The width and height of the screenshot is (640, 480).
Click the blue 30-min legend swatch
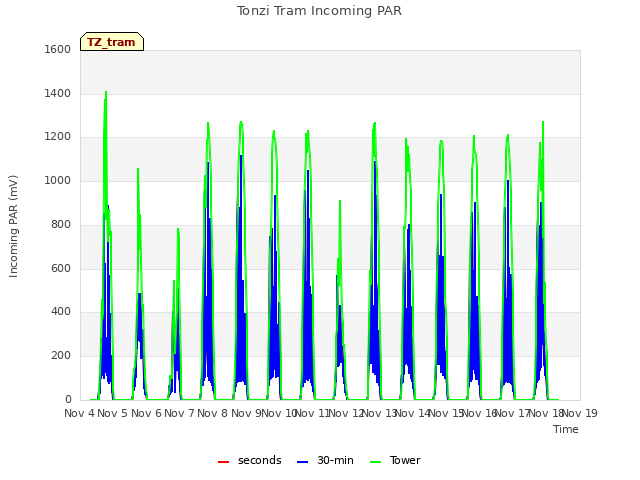302,462
